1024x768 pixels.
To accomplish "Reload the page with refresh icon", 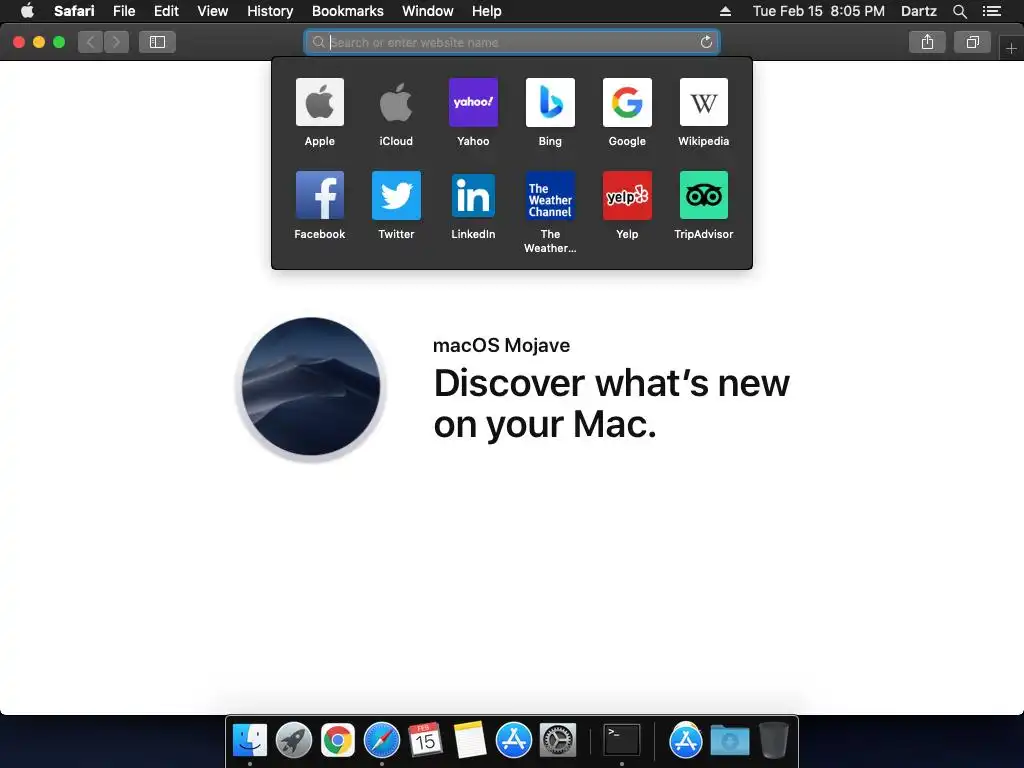I will pos(706,42).
